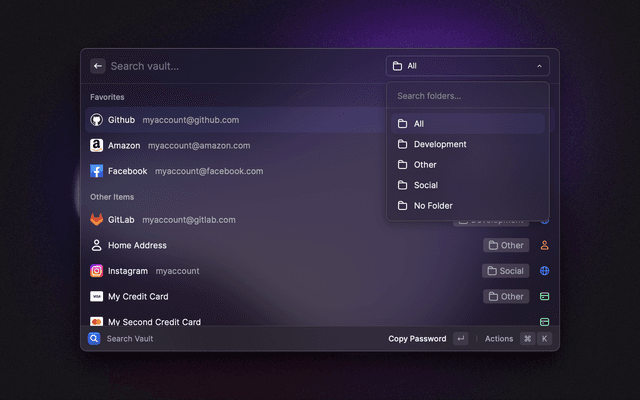
Task: Click the back arrow button
Action: [x=97, y=66]
